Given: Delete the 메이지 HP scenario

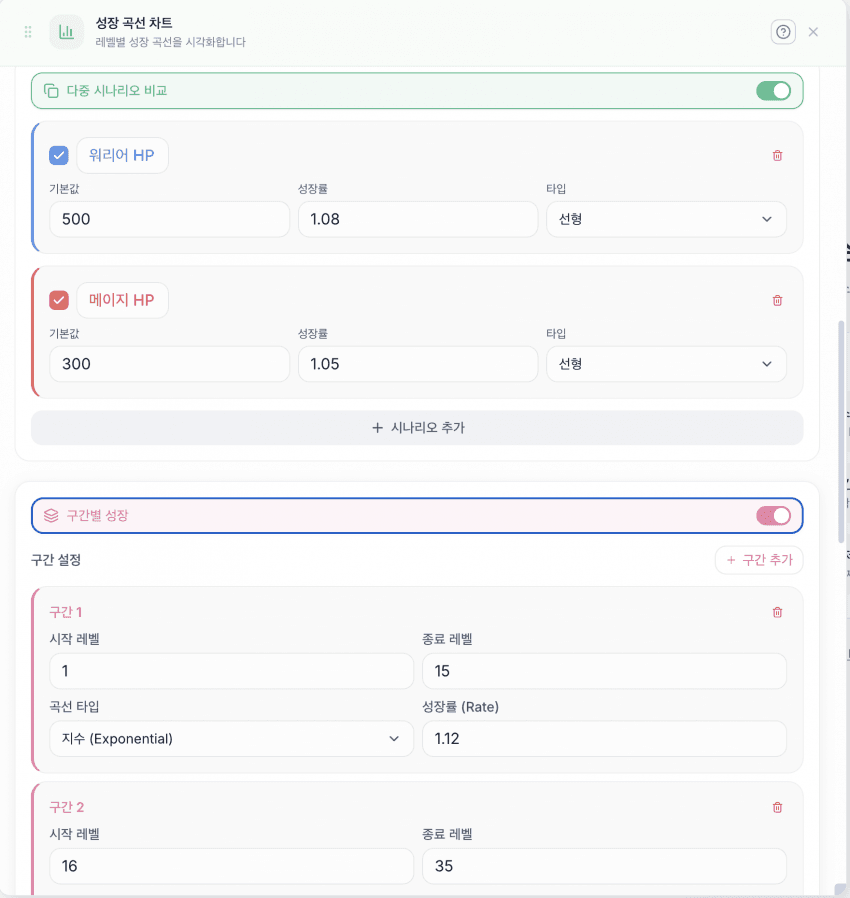Looking at the screenshot, I should [777, 300].
